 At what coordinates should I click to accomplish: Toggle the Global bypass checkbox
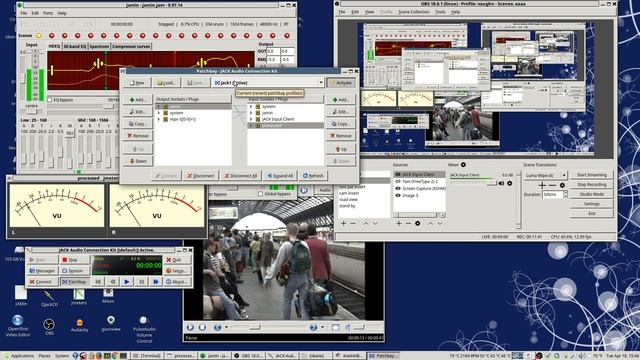point(260,194)
